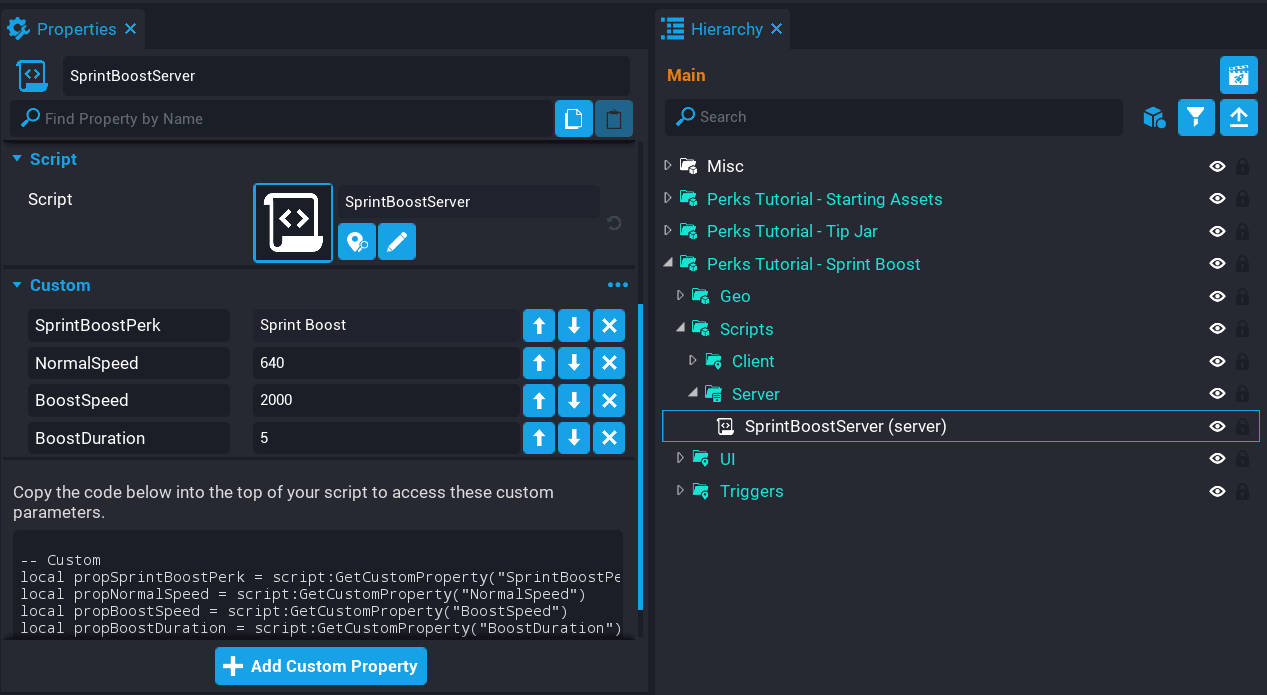Move the NormalSpeed property up
The height and width of the screenshot is (695, 1267).
pos(539,363)
